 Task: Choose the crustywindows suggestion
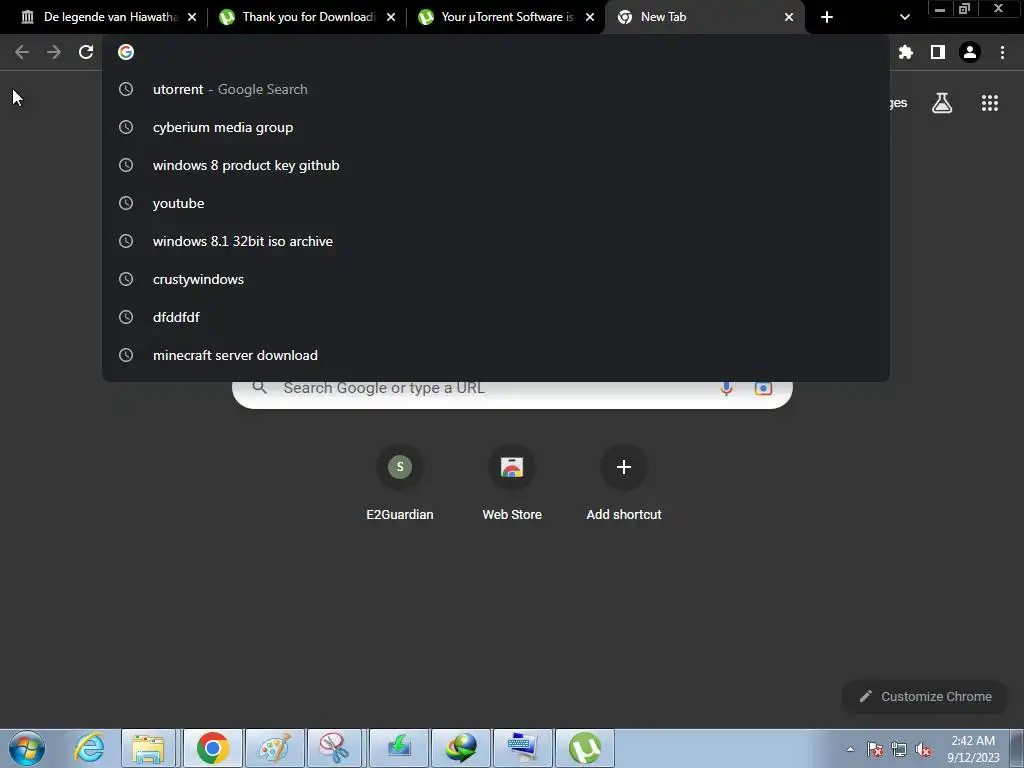click(x=496, y=279)
